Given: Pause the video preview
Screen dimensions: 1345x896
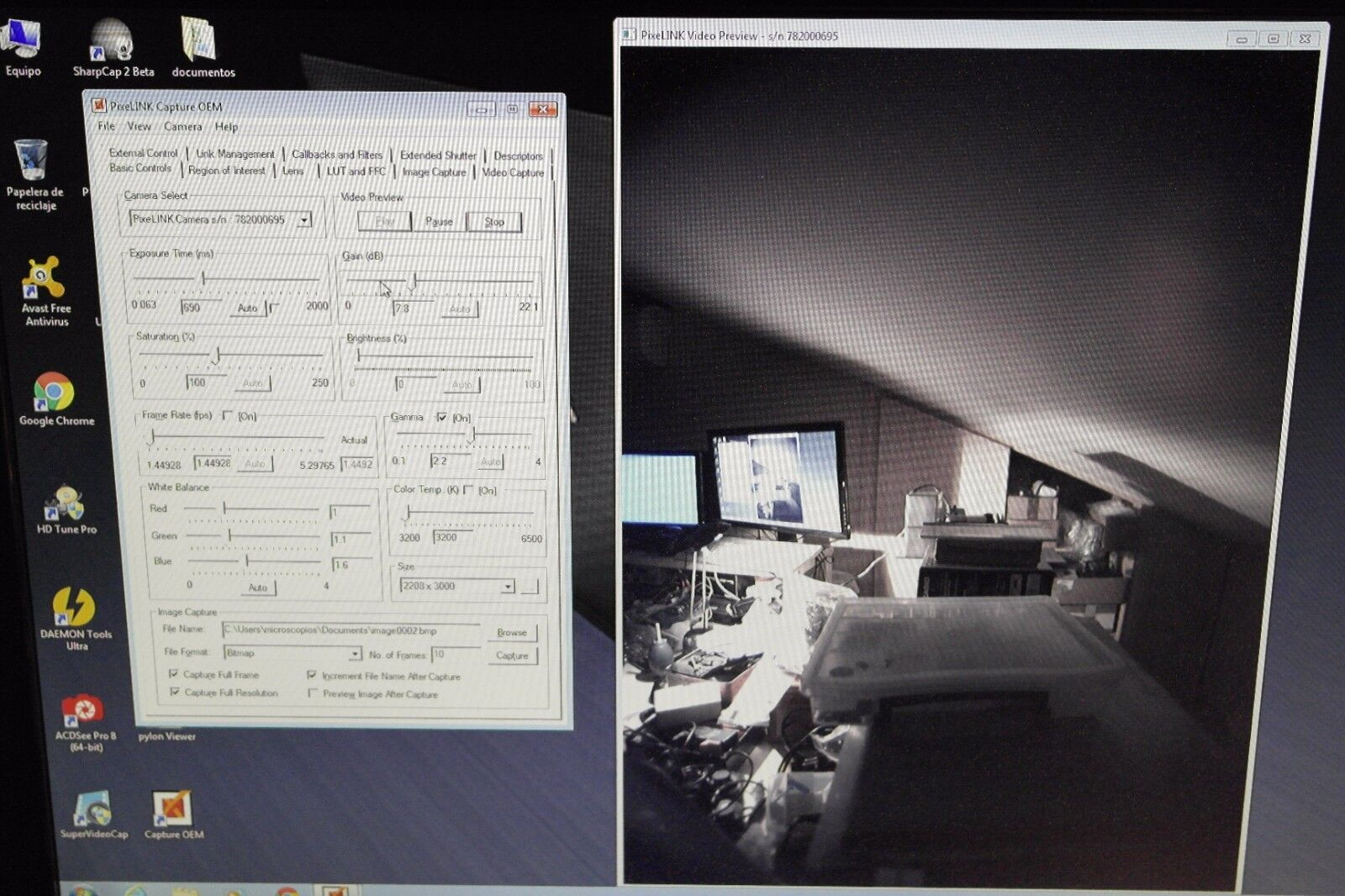Looking at the screenshot, I should pos(439,221).
